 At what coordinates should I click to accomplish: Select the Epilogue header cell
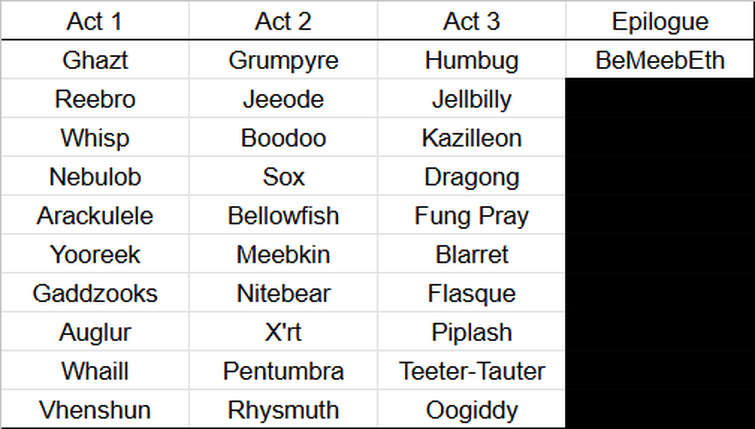click(x=660, y=20)
